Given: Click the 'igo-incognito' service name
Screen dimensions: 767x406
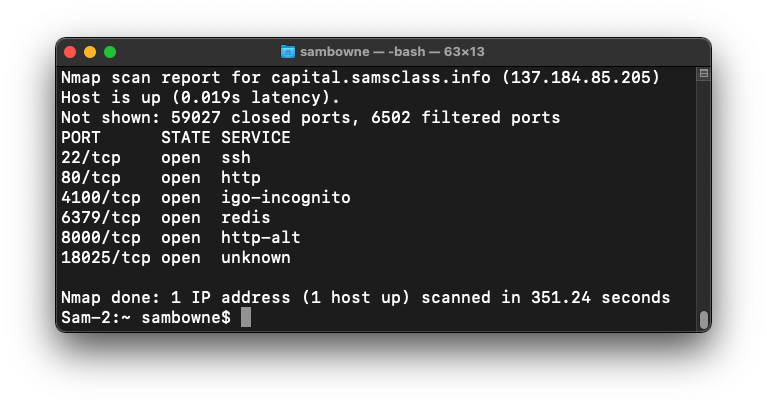Looking at the screenshot, I should click(286, 198).
